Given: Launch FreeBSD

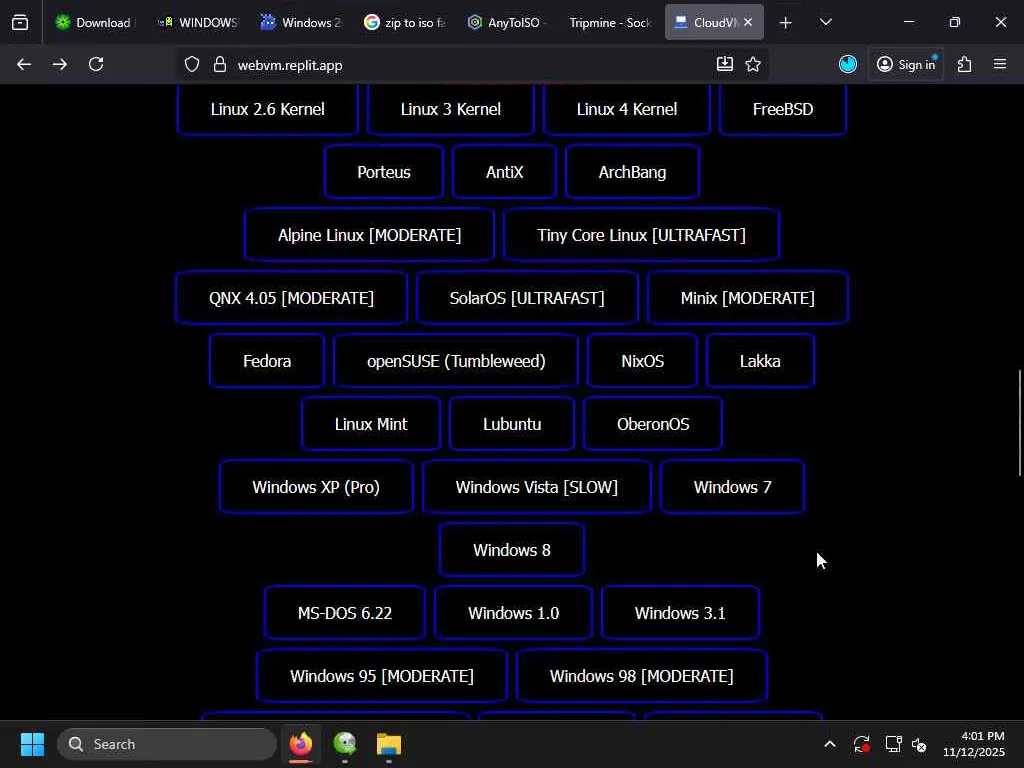Looking at the screenshot, I should click(x=783, y=109).
